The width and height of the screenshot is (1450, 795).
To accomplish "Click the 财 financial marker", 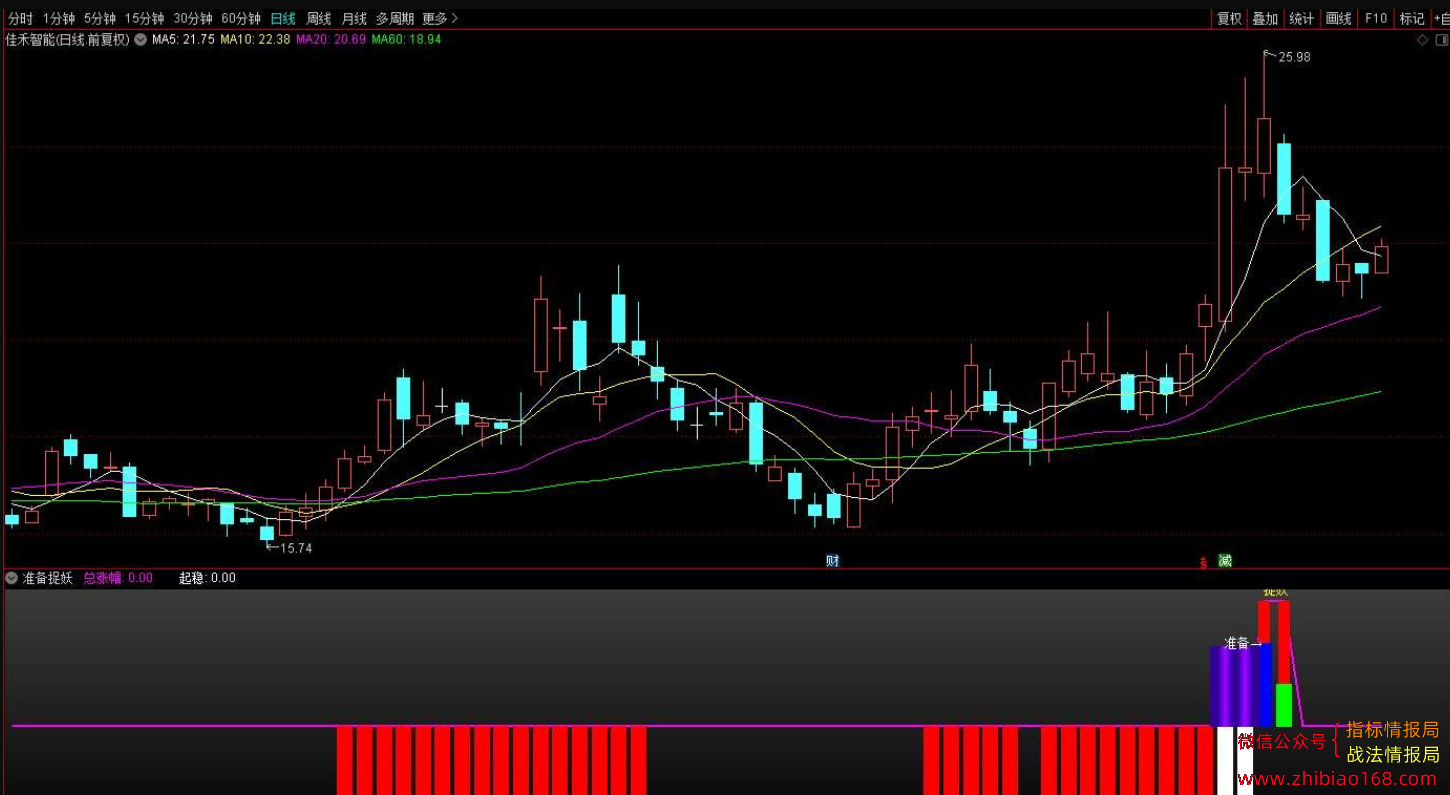I will tap(832, 561).
